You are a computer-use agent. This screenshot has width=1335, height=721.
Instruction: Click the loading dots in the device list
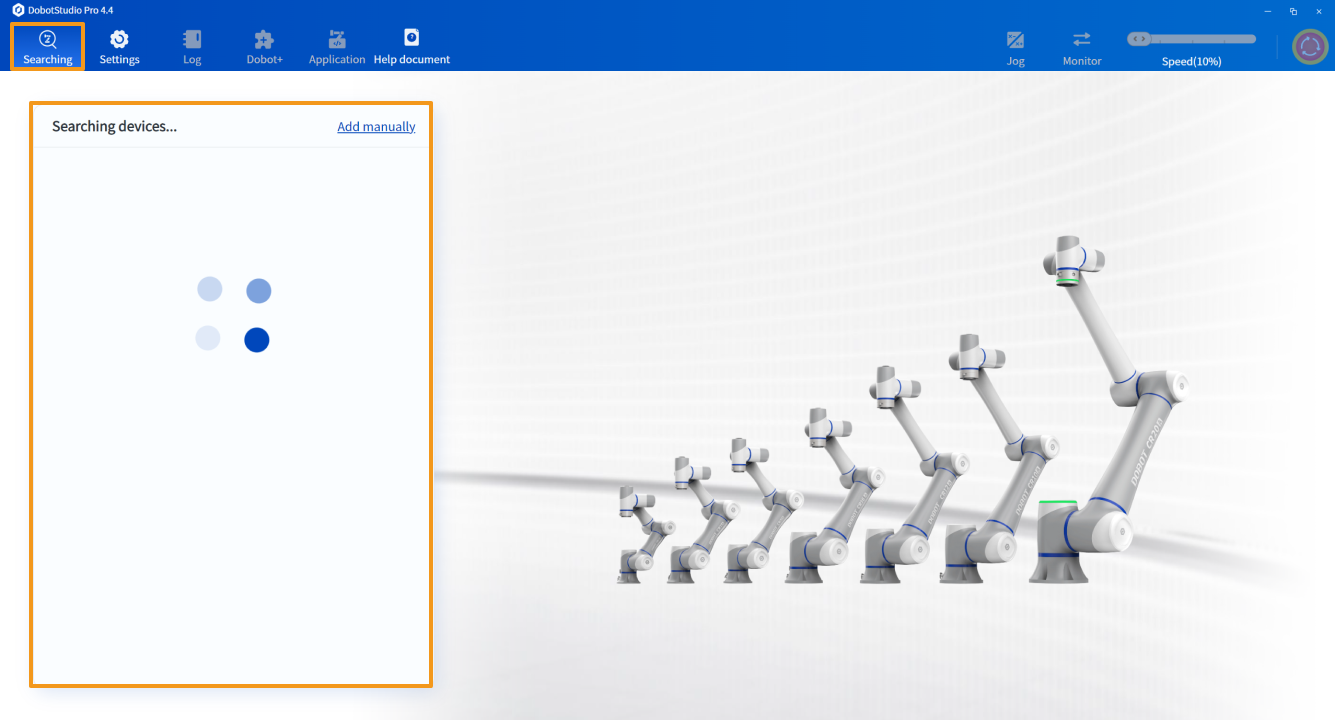(232, 314)
